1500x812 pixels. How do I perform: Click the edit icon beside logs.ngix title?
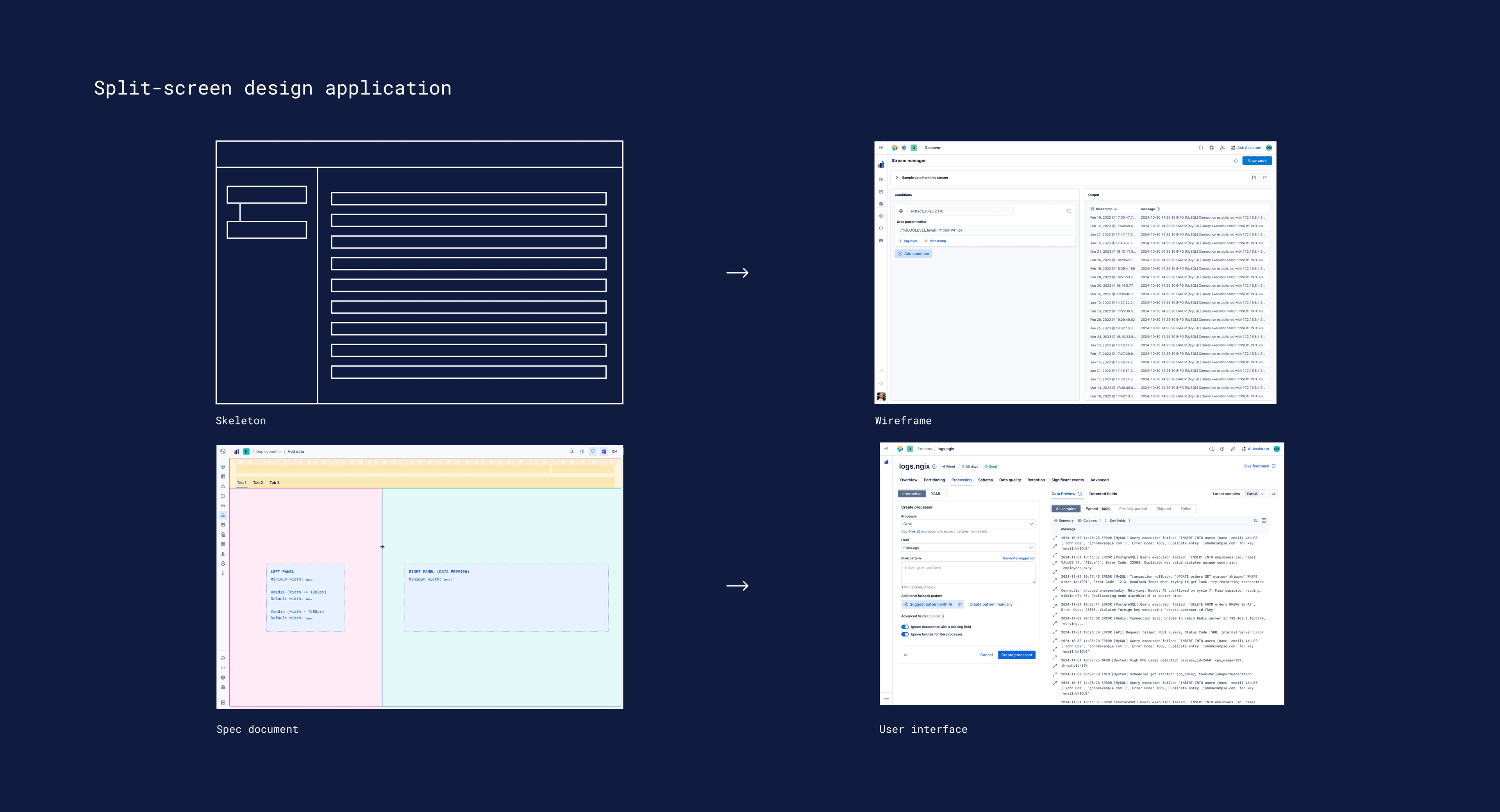934,466
